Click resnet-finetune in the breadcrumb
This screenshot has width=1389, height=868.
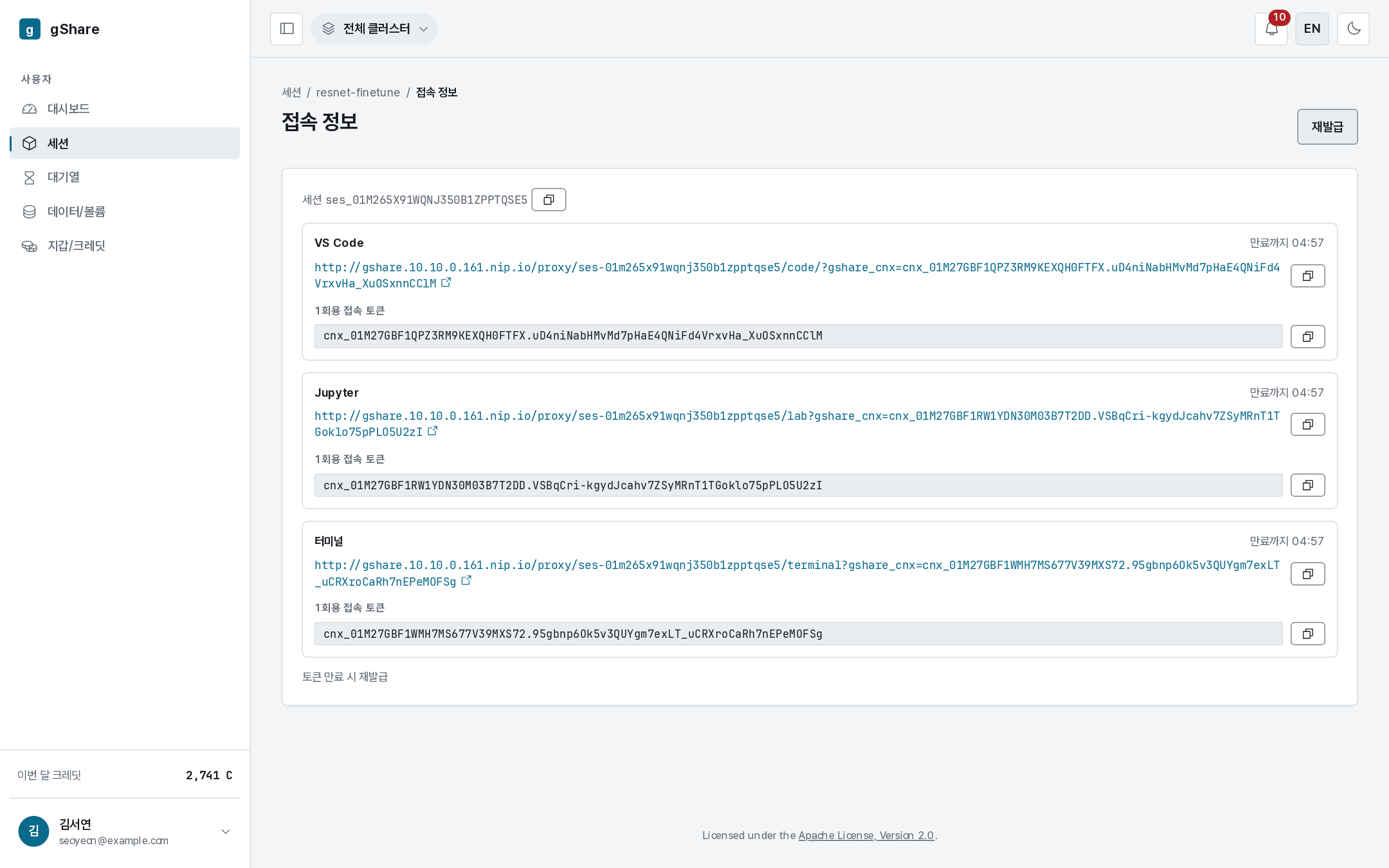358,92
